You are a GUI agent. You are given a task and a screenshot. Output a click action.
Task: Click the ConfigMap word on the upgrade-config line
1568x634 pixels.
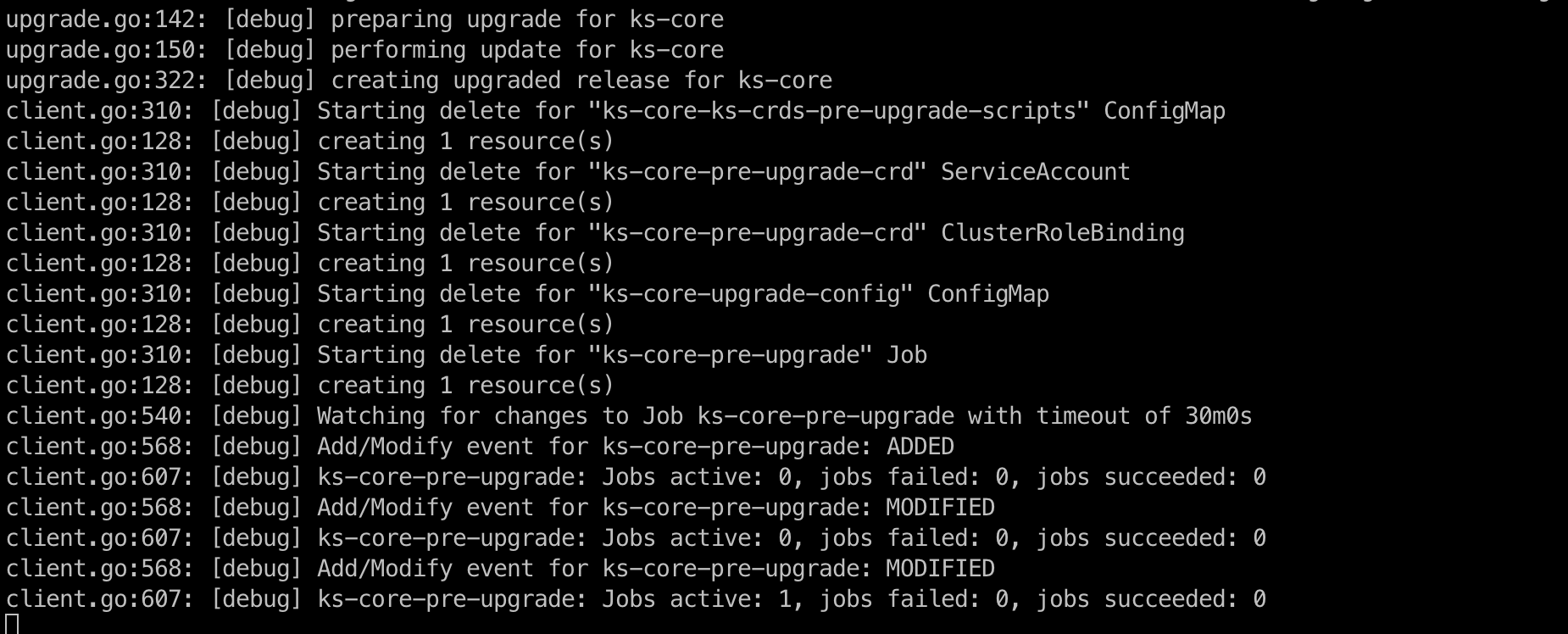988,294
